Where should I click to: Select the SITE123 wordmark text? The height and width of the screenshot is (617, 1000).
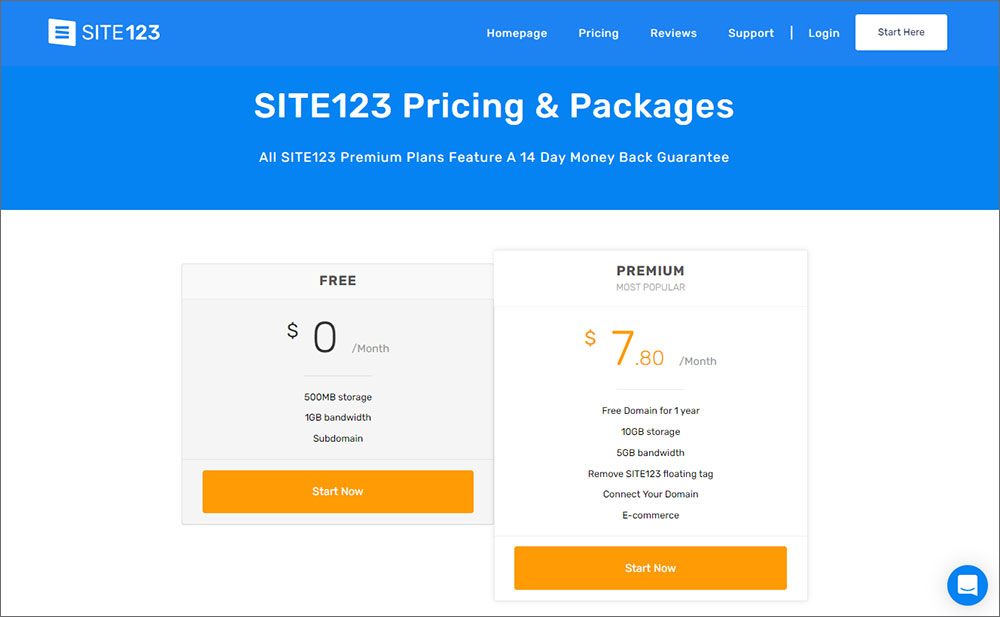click(121, 33)
